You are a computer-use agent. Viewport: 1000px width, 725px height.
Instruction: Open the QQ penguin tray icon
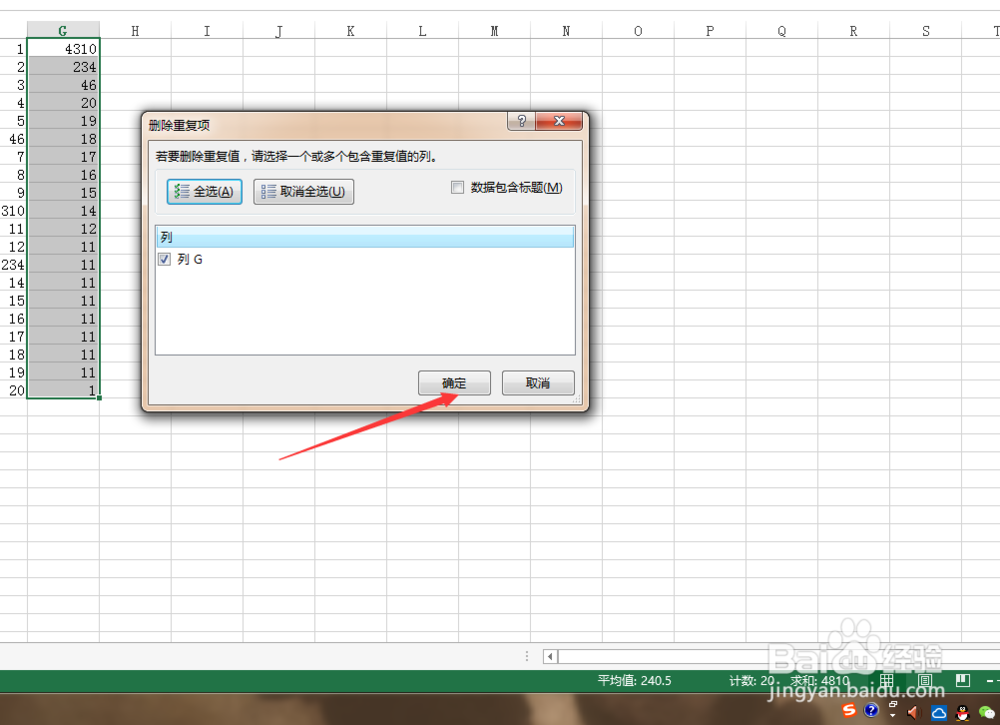coord(963,712)
